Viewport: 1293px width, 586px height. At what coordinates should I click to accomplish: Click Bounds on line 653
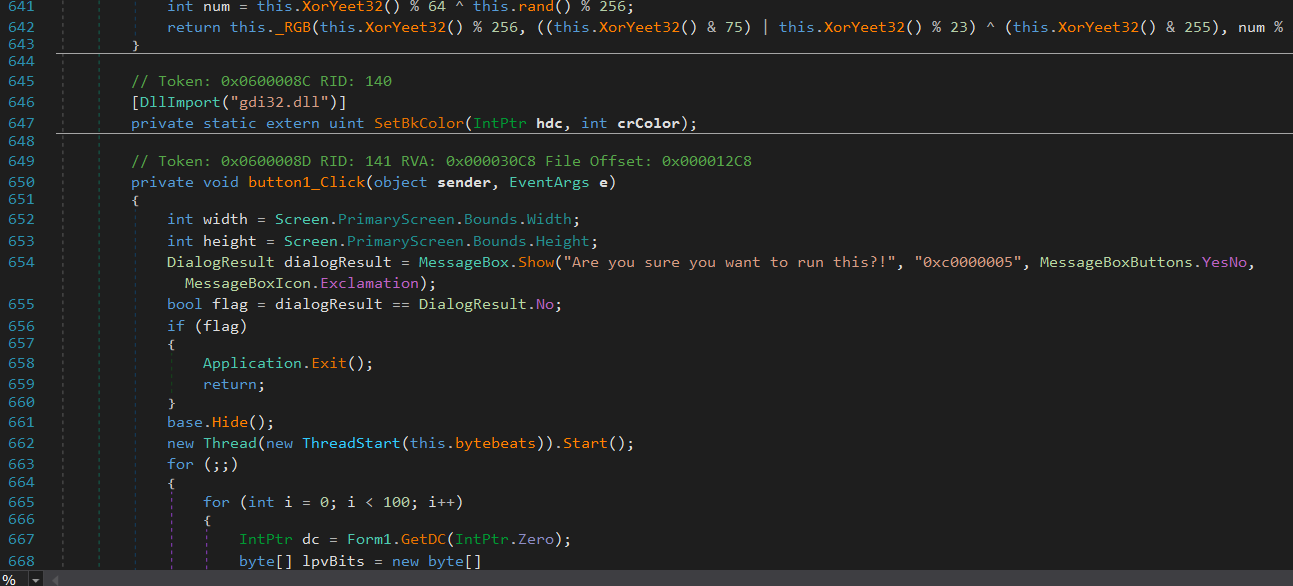(500, 241)
